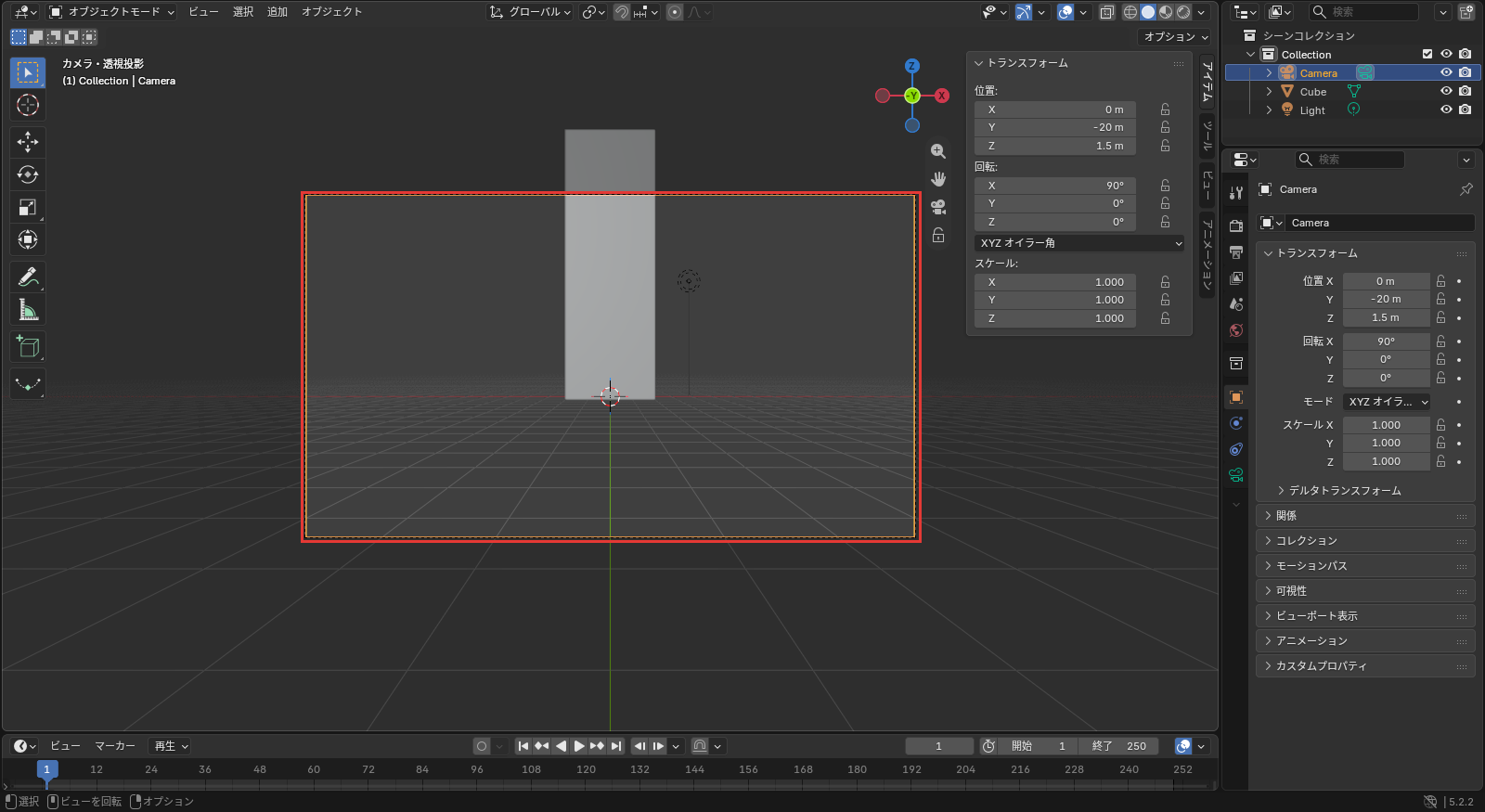Screen dimensions: 1485x812
Task: Click the オプション button in viewport header
Action: coord(1175,37)
